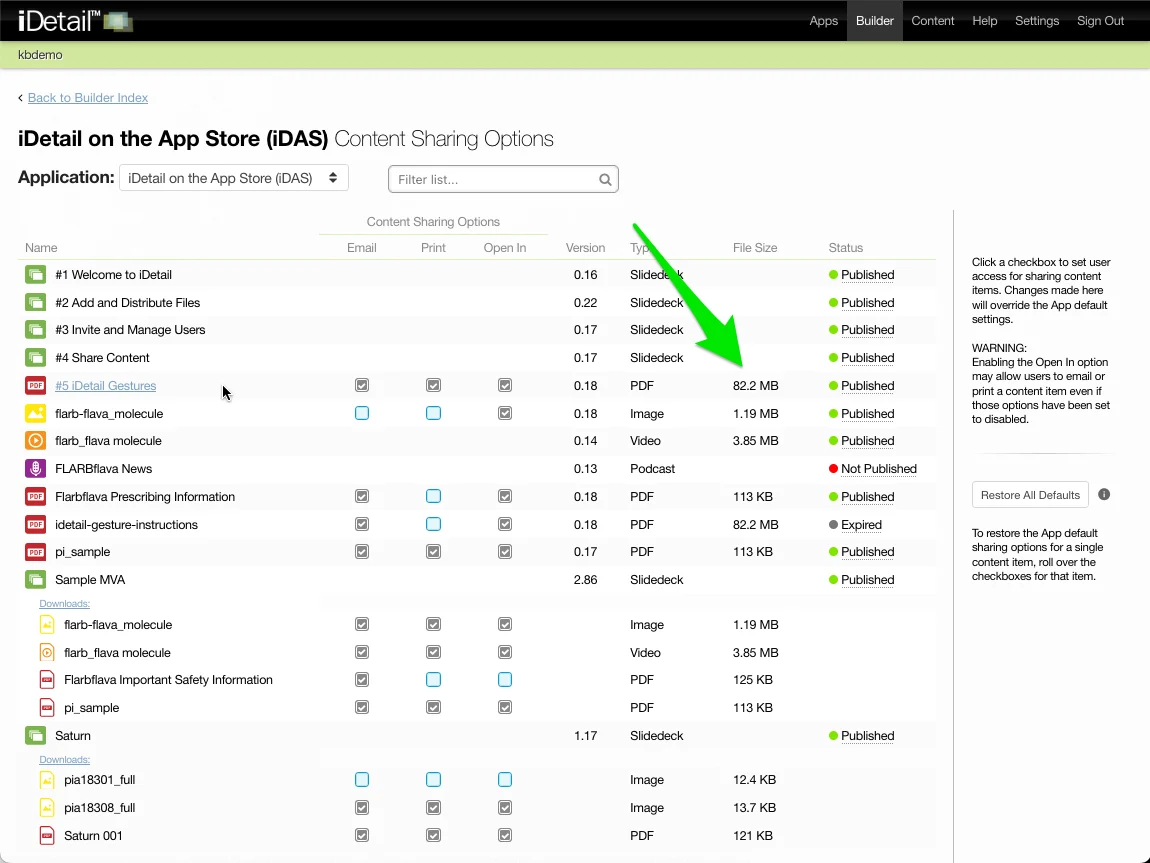
Task: Click the image icon for flarb-flava_molecule
Action: coord(36,413)
